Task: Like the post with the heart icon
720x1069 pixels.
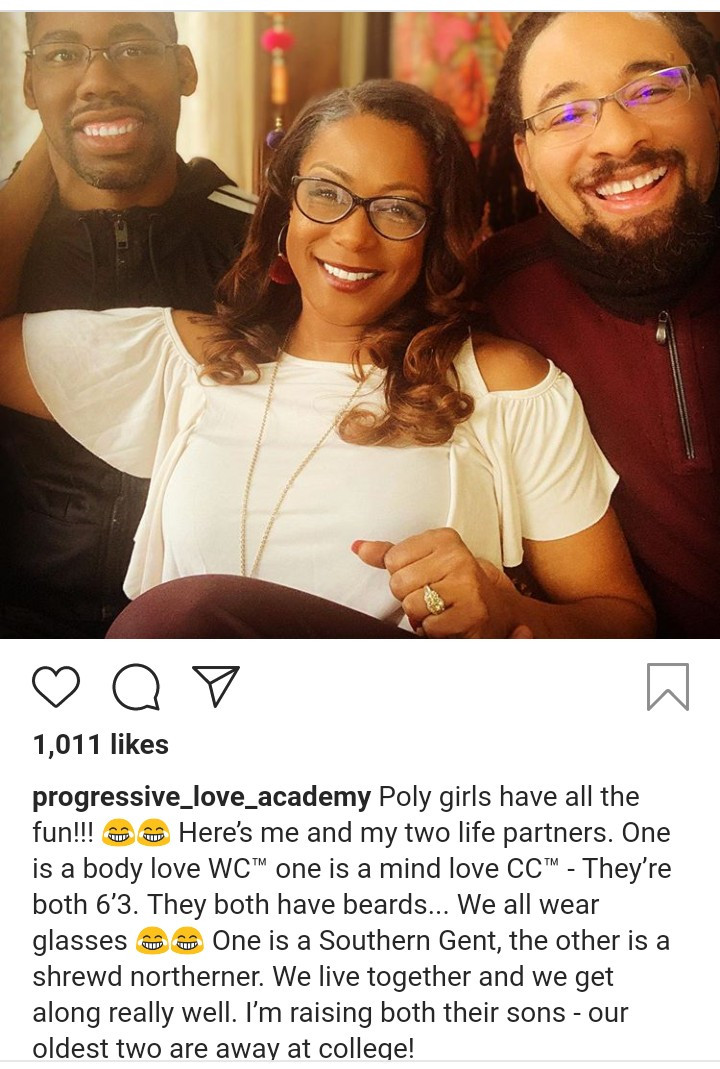Action: point(56,687)
